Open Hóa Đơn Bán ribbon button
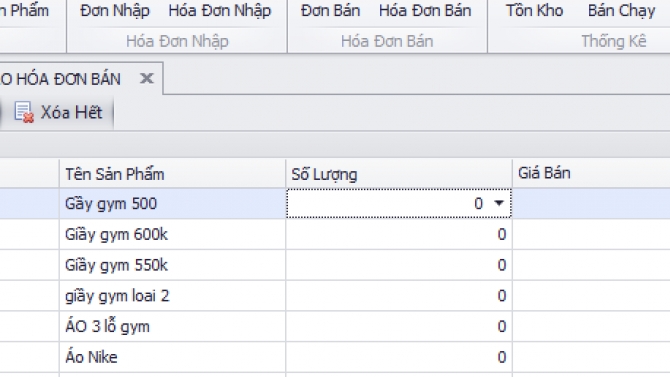This screenshot has width=670, height=377. pyautogui.click(x=425, y=11)
